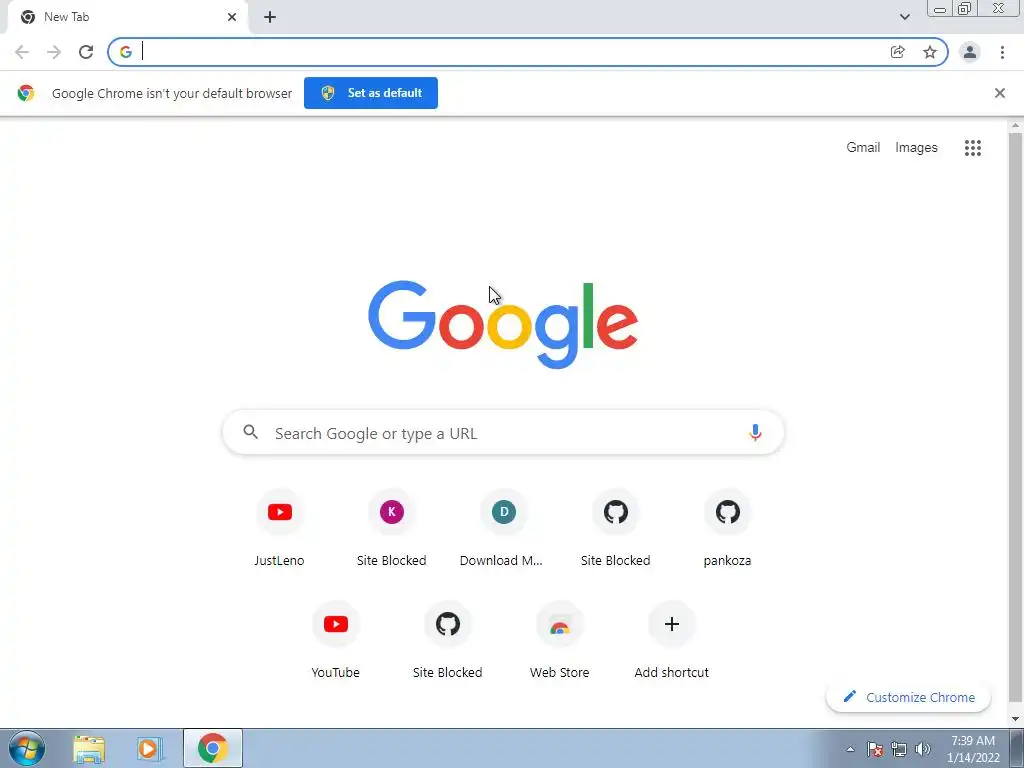Open the JustLeno shortcut
Screen dimensions: 1024x768
[x=280, y=530]
